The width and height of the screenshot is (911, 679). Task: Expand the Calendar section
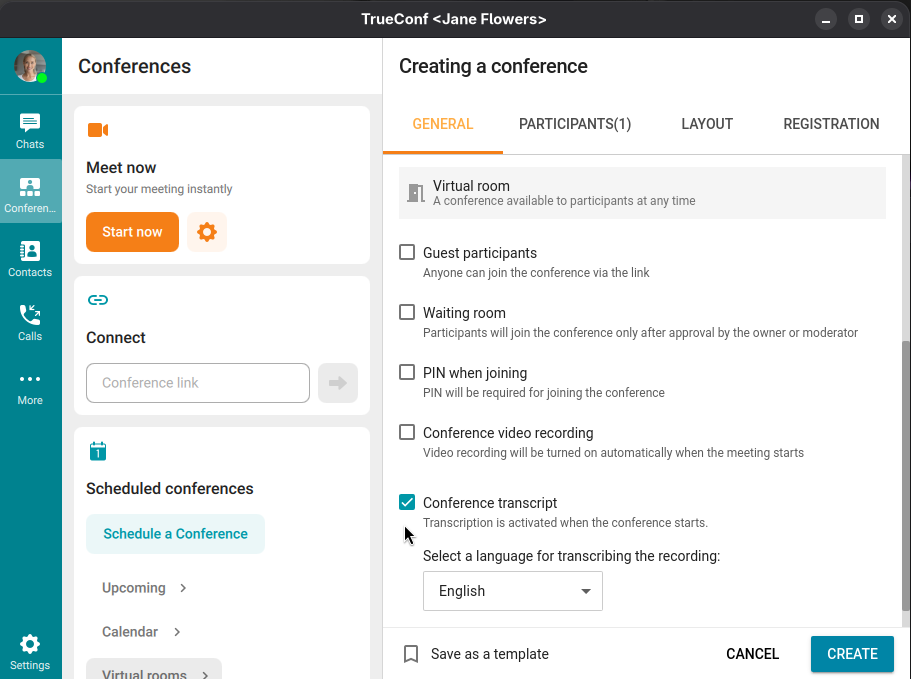click(141, 631)
